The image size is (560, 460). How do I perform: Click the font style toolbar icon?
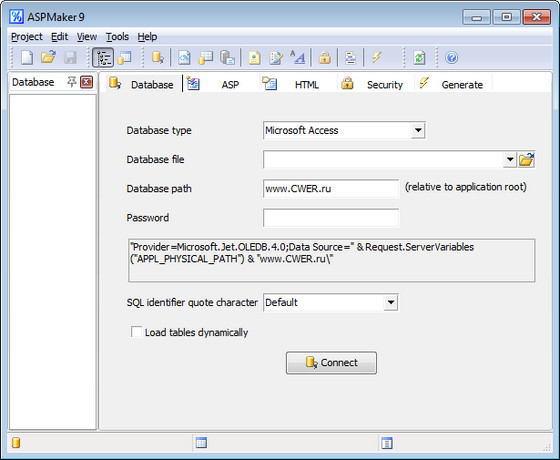(298, 58)
